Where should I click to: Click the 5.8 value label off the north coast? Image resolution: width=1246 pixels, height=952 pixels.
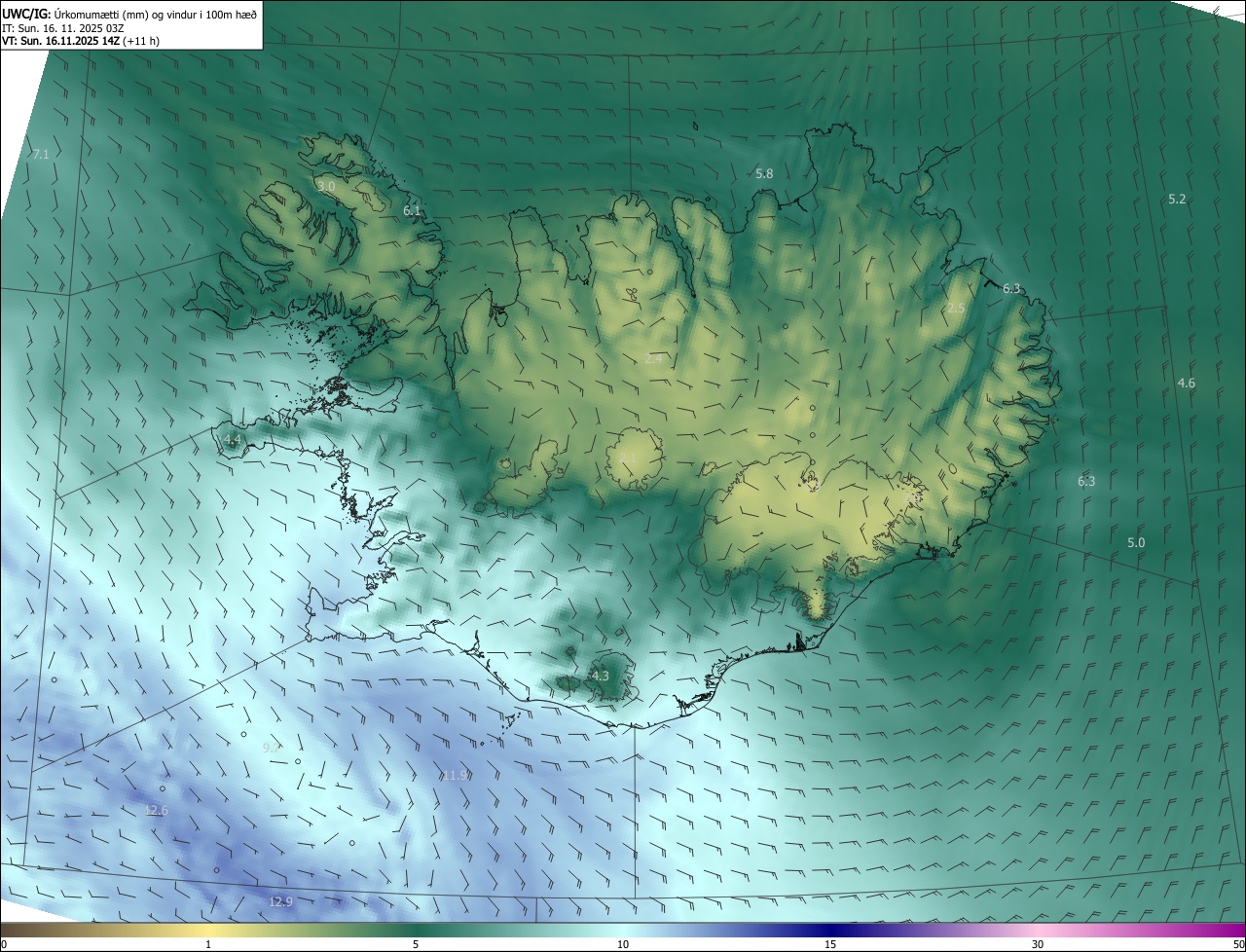(764, 174)
